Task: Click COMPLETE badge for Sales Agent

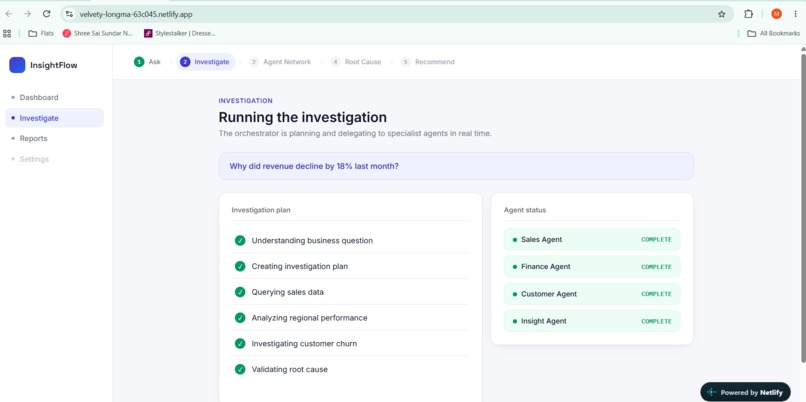Action: [x=656, y=240]
